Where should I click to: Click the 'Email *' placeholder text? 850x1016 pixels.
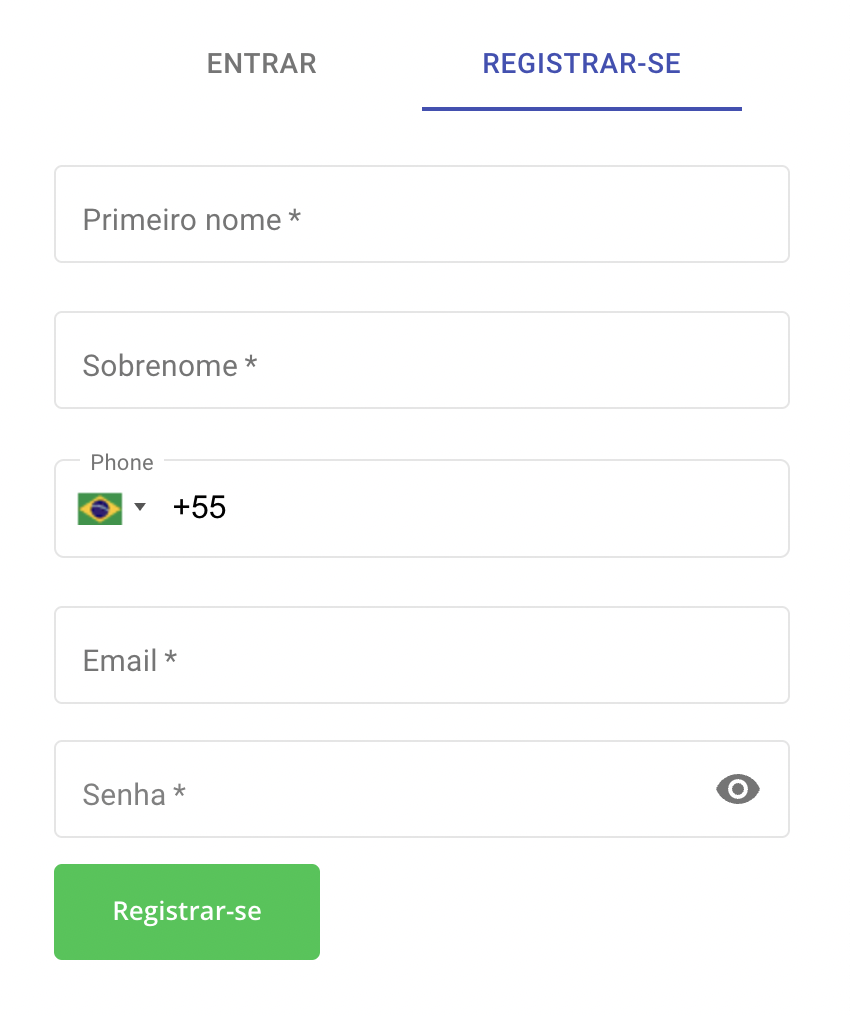129,660
